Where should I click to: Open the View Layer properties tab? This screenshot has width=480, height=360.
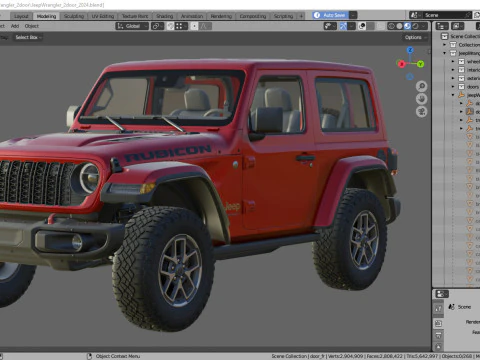click(x=438, y=347)
